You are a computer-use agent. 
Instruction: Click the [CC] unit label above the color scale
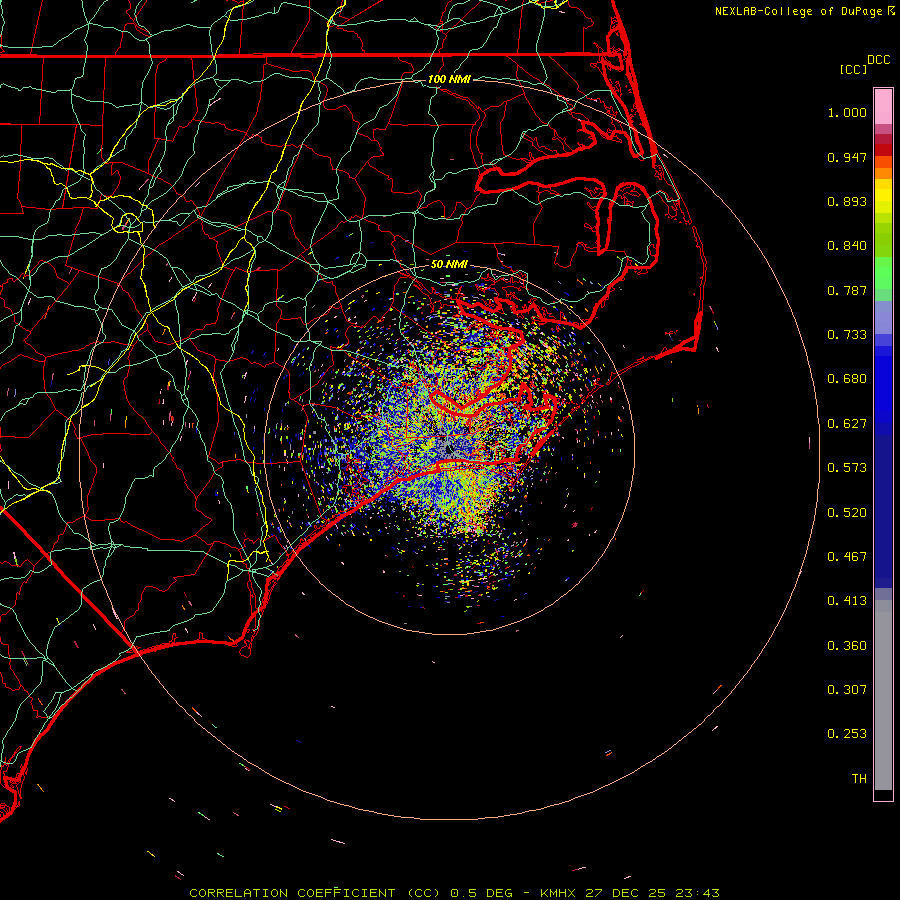click(853, 69)
